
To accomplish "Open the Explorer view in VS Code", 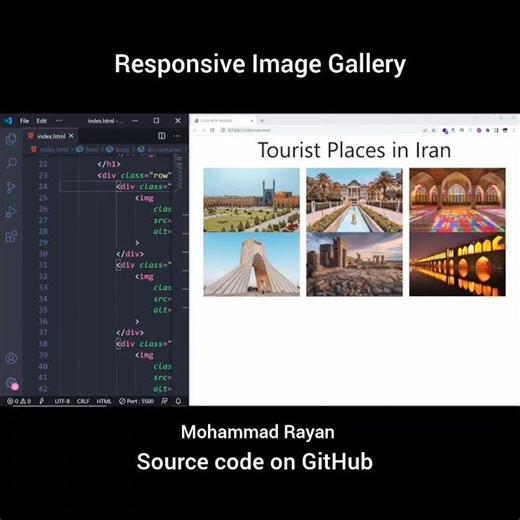I will 11,139.
